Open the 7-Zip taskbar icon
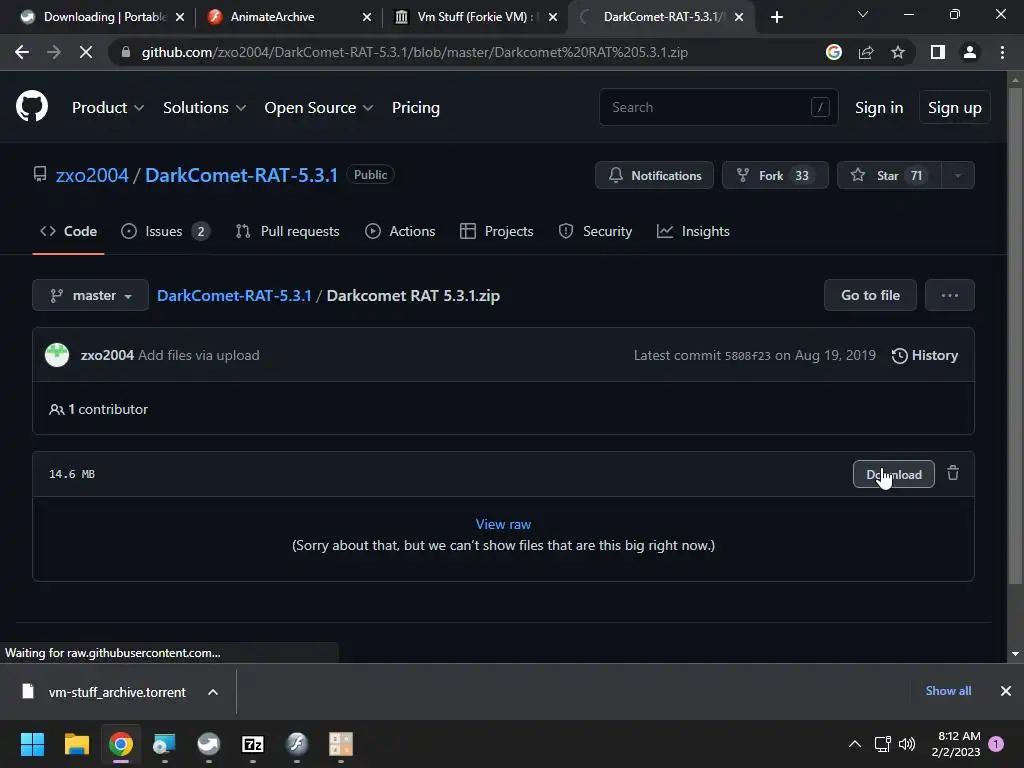This screenshot has width=1024, height=768. tap(253, 744)
